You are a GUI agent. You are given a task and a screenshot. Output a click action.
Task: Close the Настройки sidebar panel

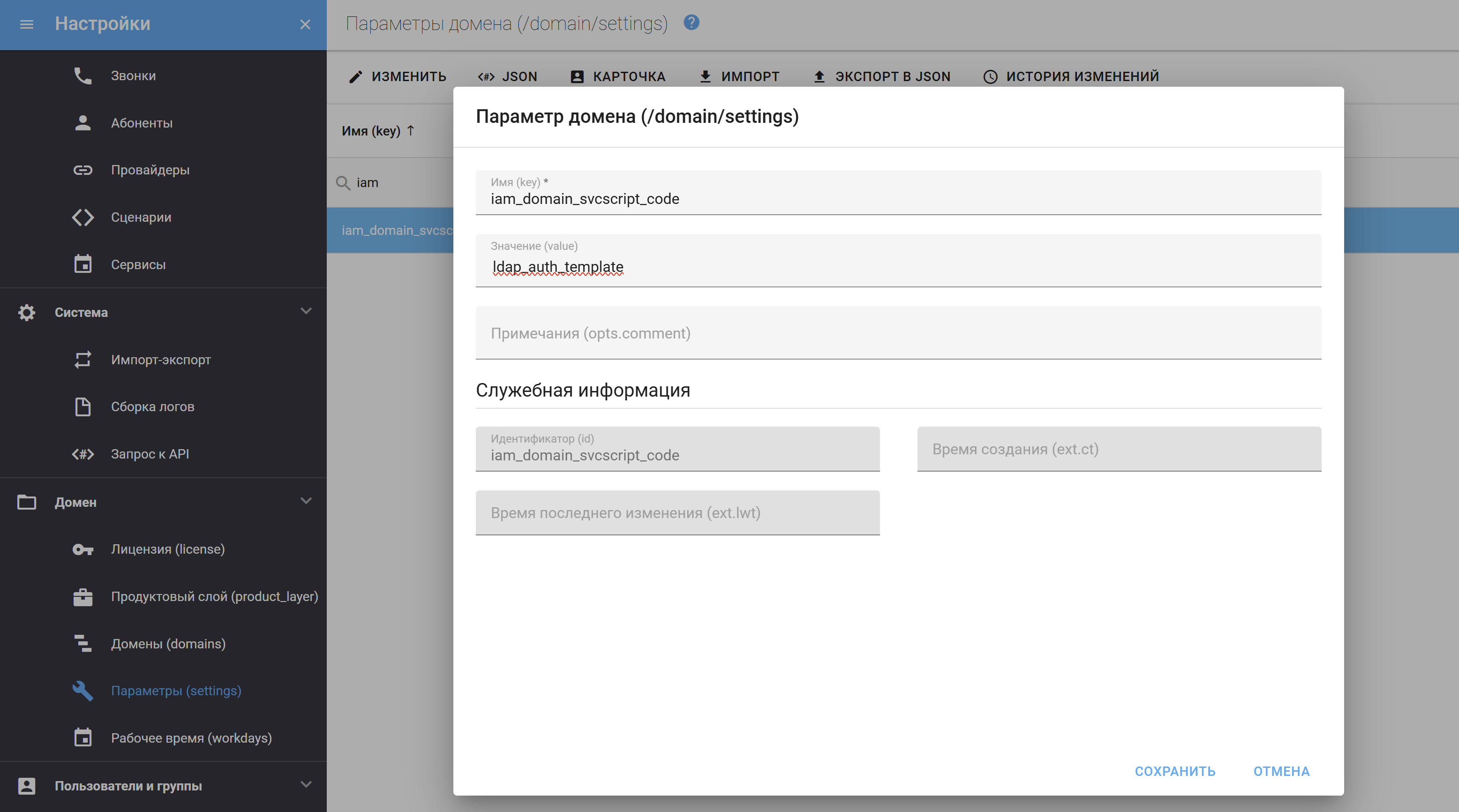(x=305, y=24)
